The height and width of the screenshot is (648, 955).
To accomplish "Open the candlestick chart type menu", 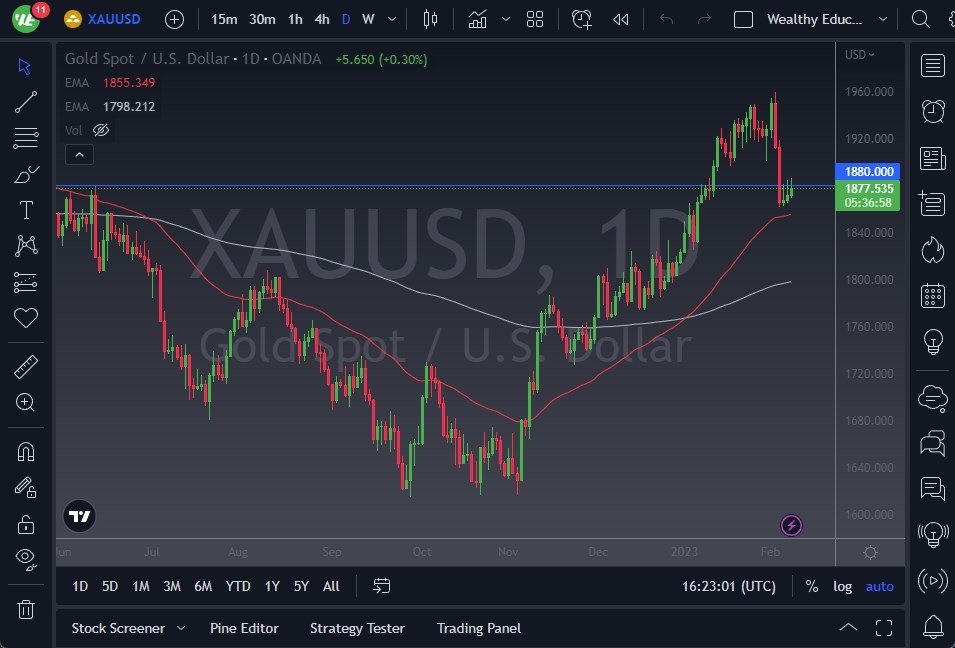I will (x=430, y=19).
